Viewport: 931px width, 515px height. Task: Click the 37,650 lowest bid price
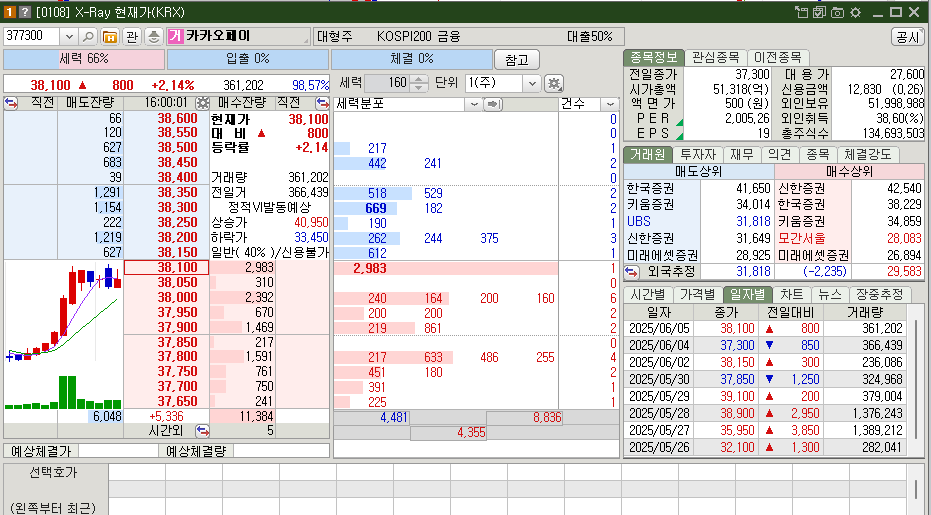coord(177,402)
